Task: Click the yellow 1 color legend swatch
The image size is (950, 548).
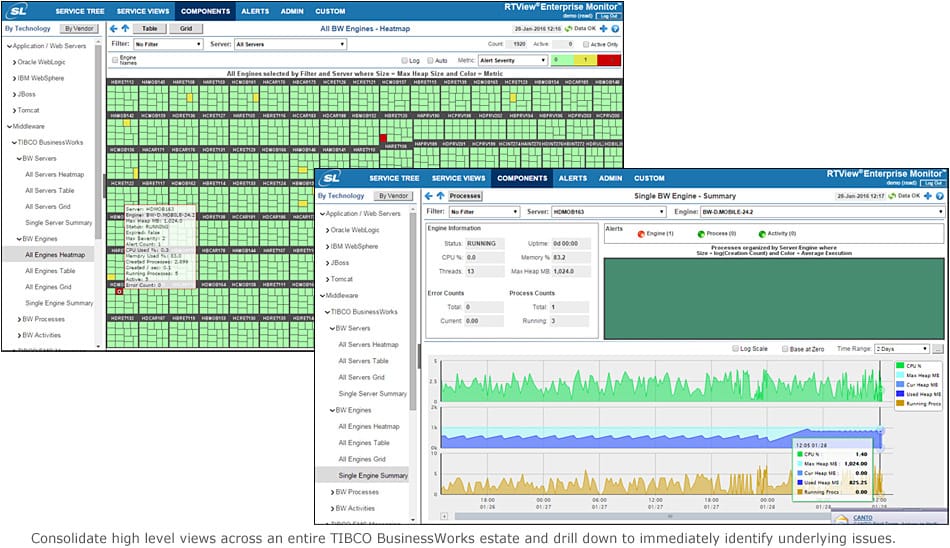Action: (x=585, y=60)
